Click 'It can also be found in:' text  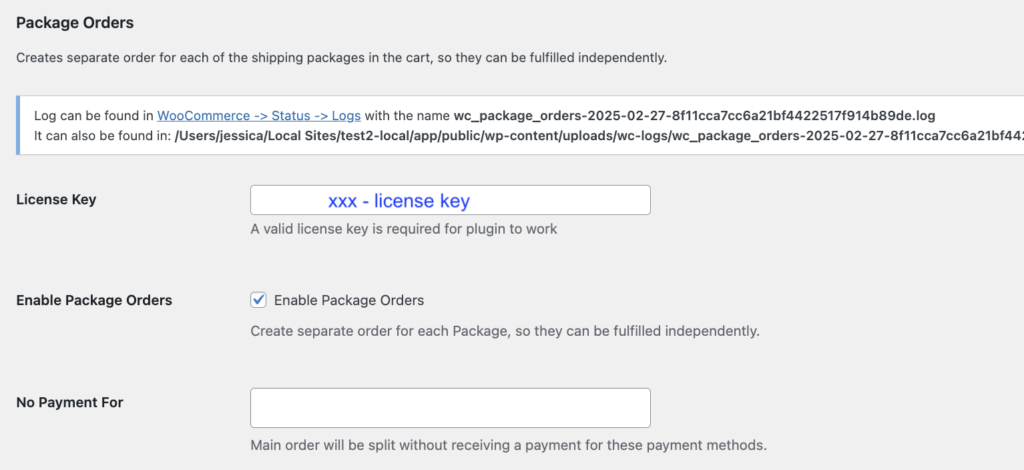click(102, 134)
